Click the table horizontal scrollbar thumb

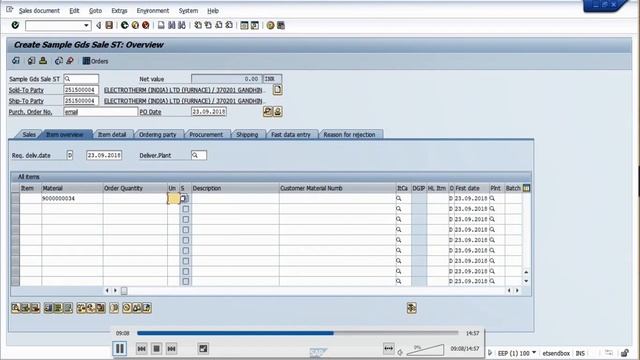[x=124, y=291]
